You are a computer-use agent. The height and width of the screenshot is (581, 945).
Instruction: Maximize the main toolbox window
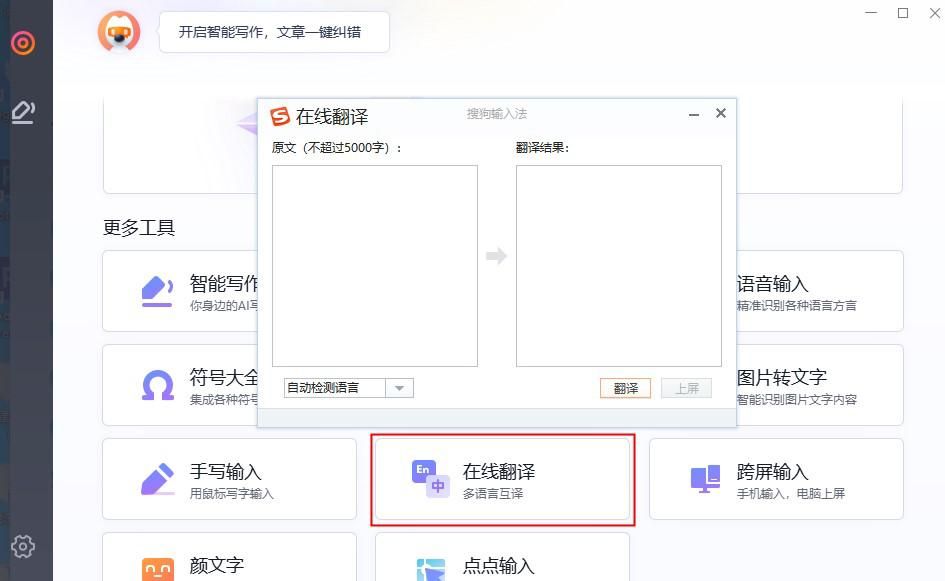click(x=903, y=13)
